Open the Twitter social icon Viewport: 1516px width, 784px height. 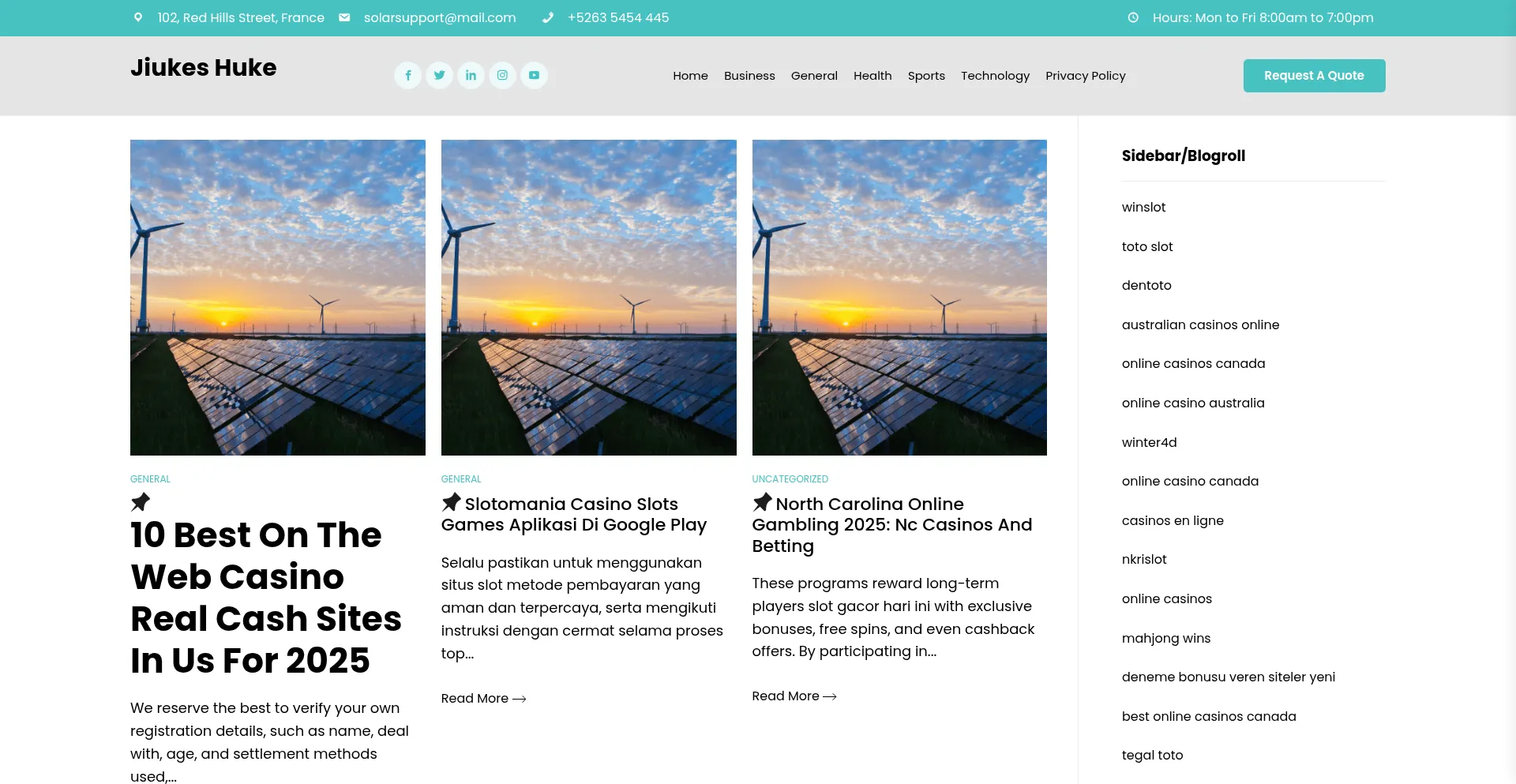[x=439, y=76]
